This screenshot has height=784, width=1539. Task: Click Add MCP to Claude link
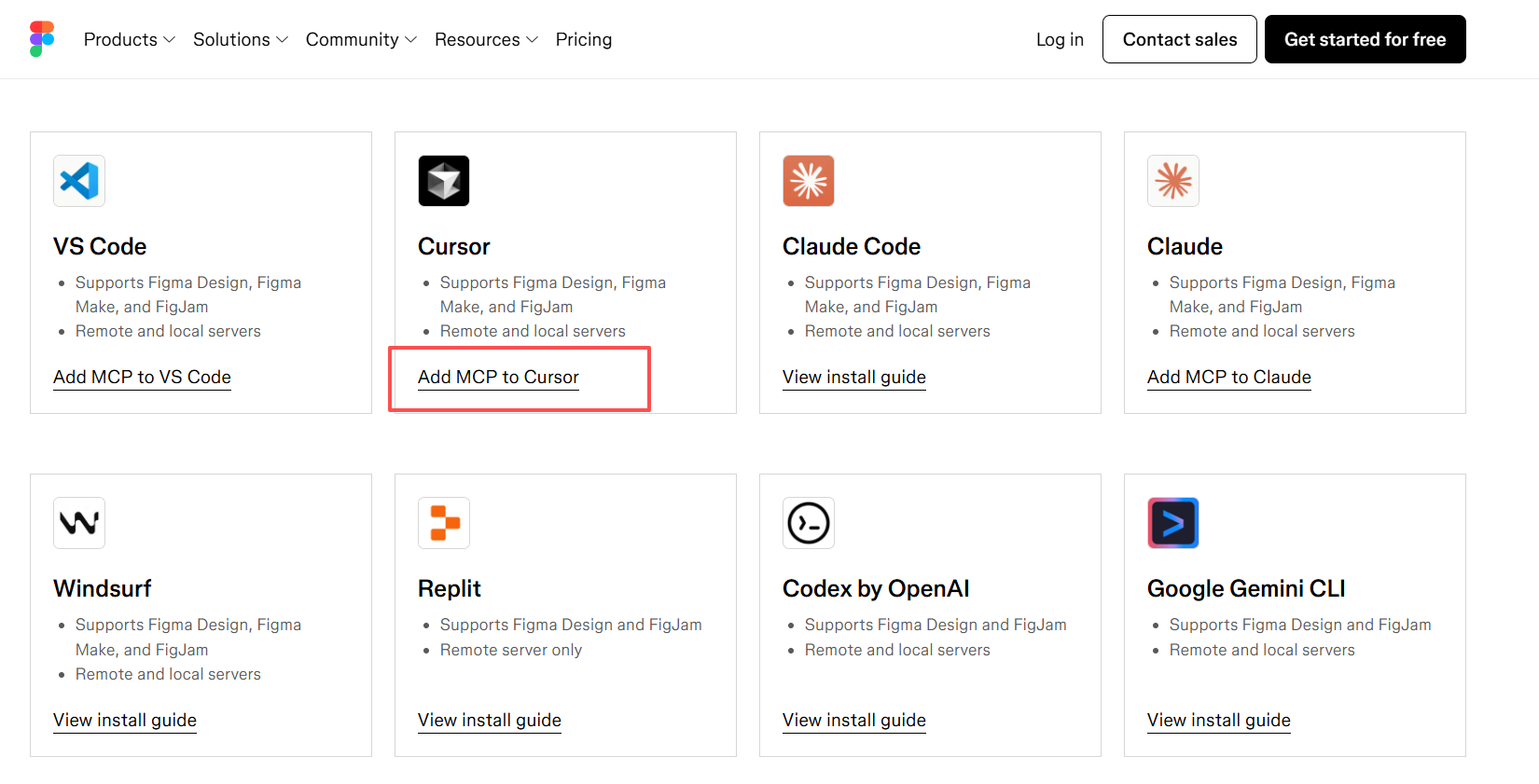coord(1229,377)
